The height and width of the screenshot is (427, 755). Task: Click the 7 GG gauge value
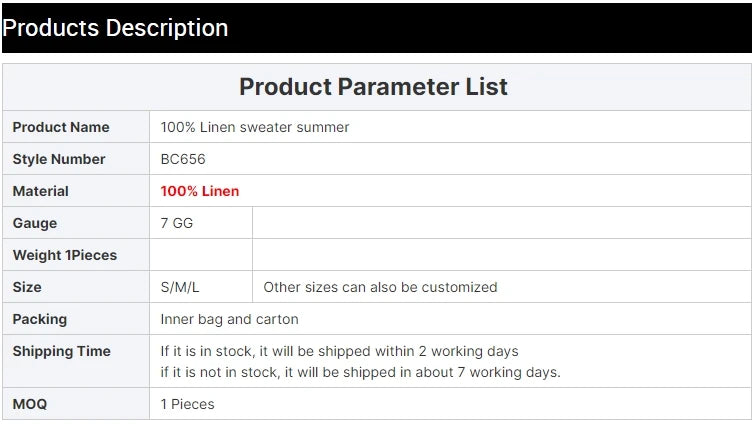tap(177, 223)
